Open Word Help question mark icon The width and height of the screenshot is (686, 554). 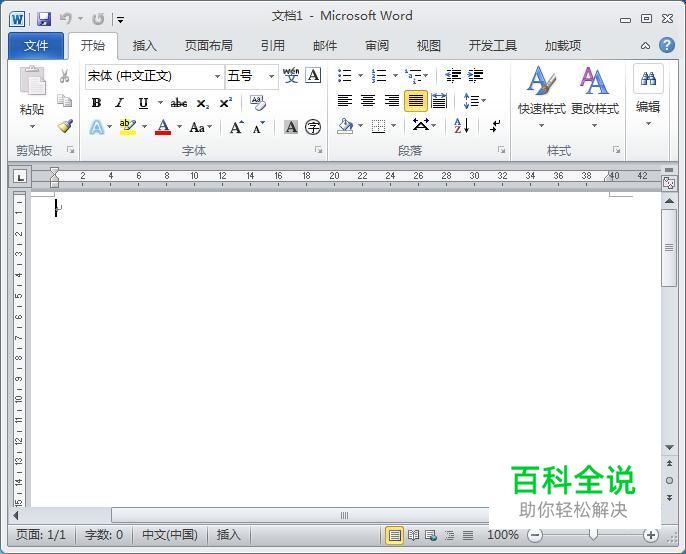pyautogui.click(x=666, y=45)
